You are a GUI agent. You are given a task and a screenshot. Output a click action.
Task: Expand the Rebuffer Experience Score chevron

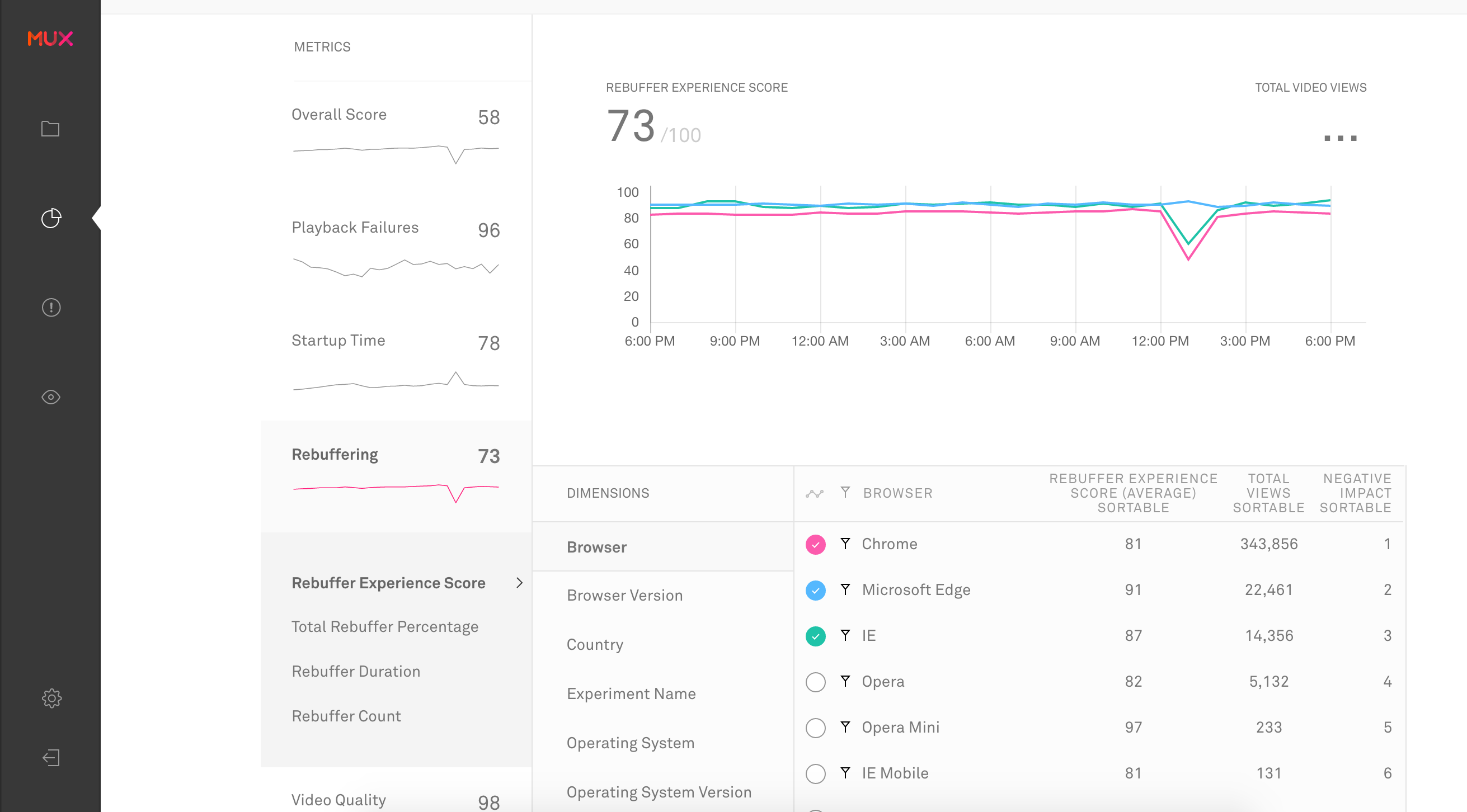[x=519, y=583]
